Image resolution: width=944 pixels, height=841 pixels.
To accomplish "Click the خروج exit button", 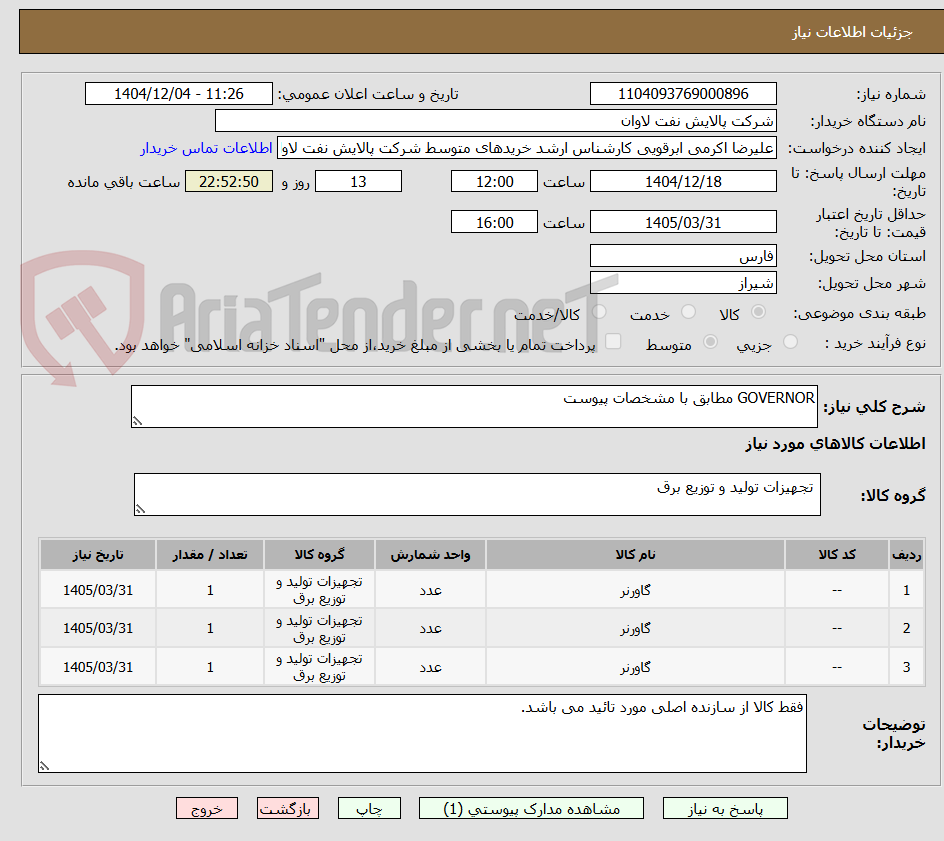I will point(206,808).
